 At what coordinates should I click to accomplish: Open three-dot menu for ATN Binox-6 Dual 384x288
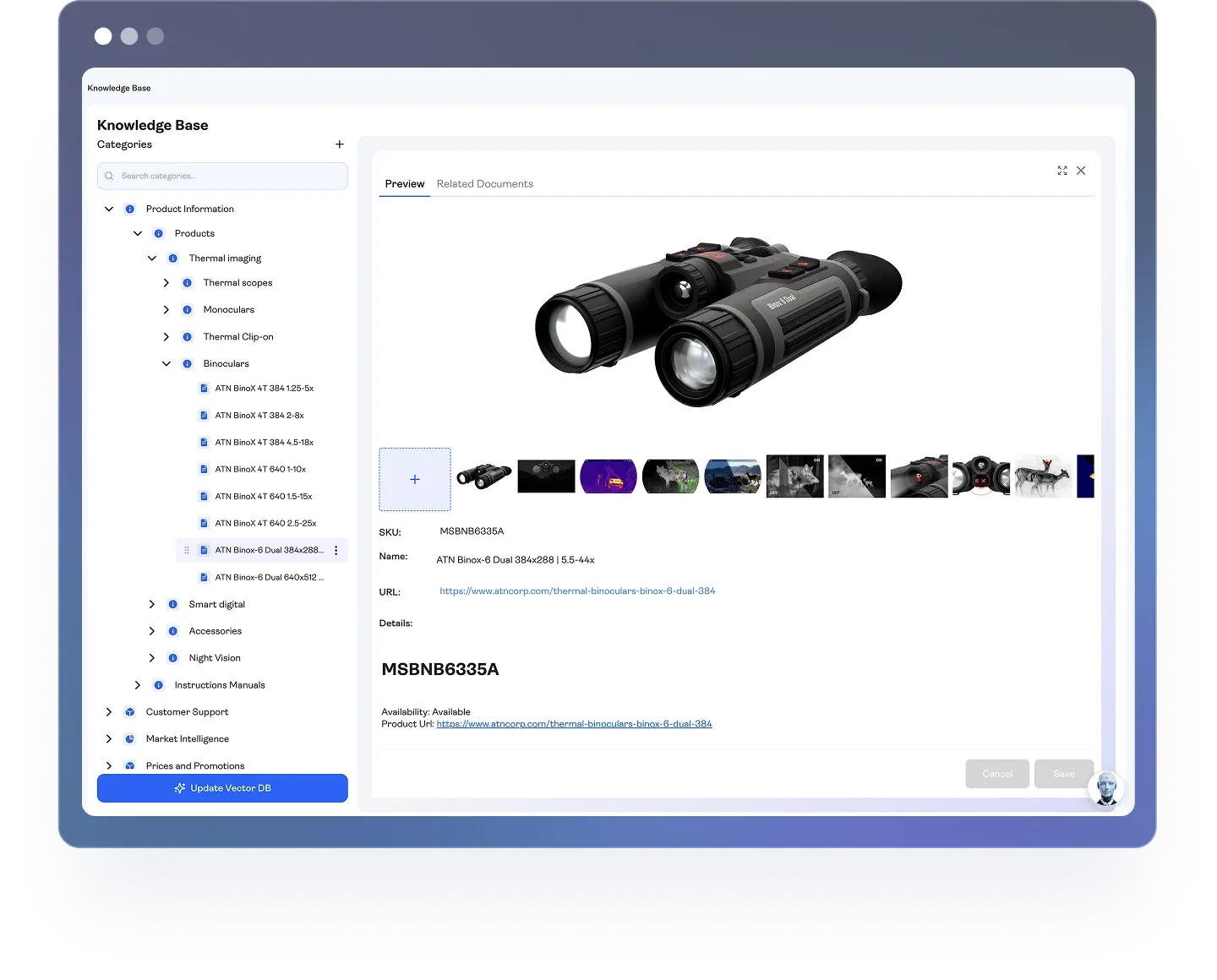pos(336,551)
